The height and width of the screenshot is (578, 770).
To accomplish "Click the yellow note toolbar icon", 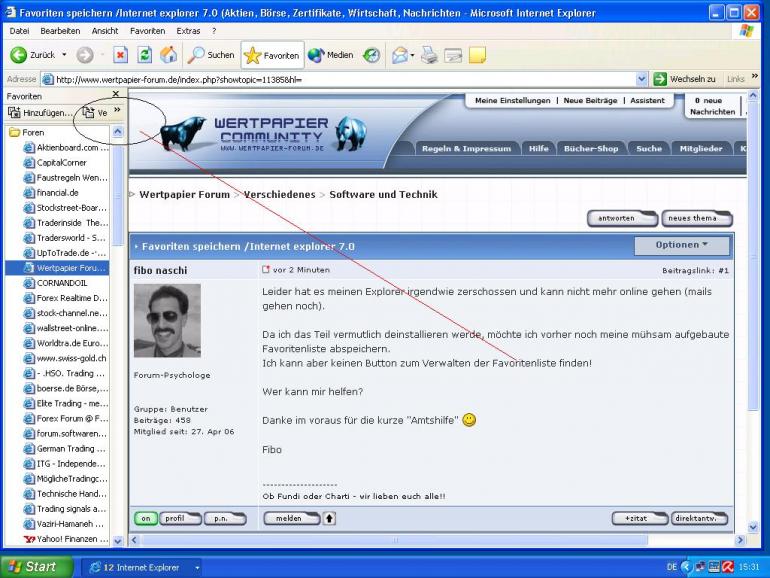I will (x=477, y=55).
